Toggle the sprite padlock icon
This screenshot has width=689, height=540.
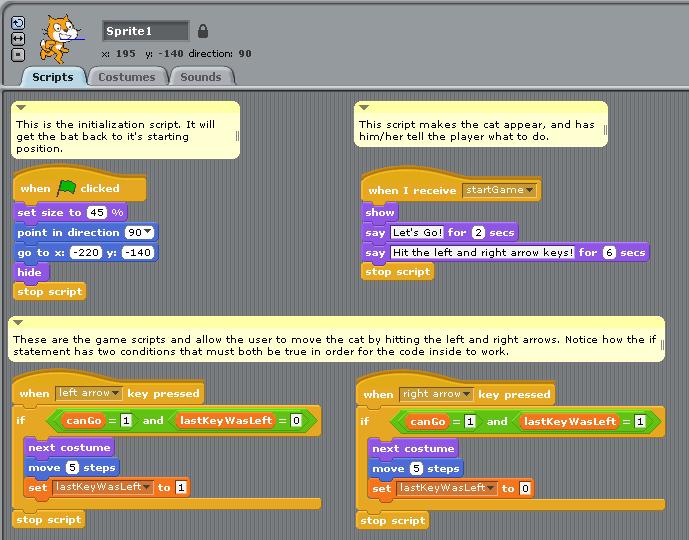coord(203,31)
